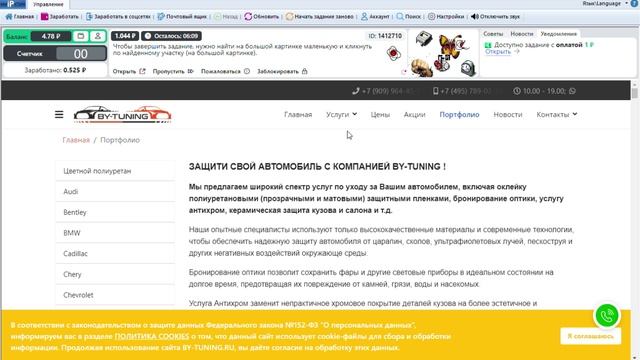Open the hamburger menu icon
The width and height of the screenshot is (640, 360).
(59, 115)
